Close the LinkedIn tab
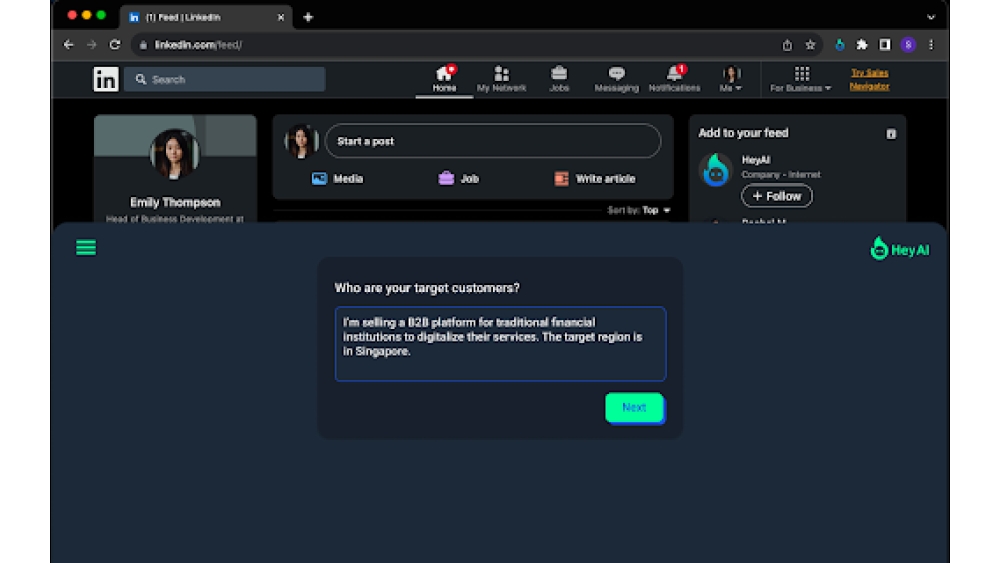This screenshot has width=1000, height=563. click(281, 17)
